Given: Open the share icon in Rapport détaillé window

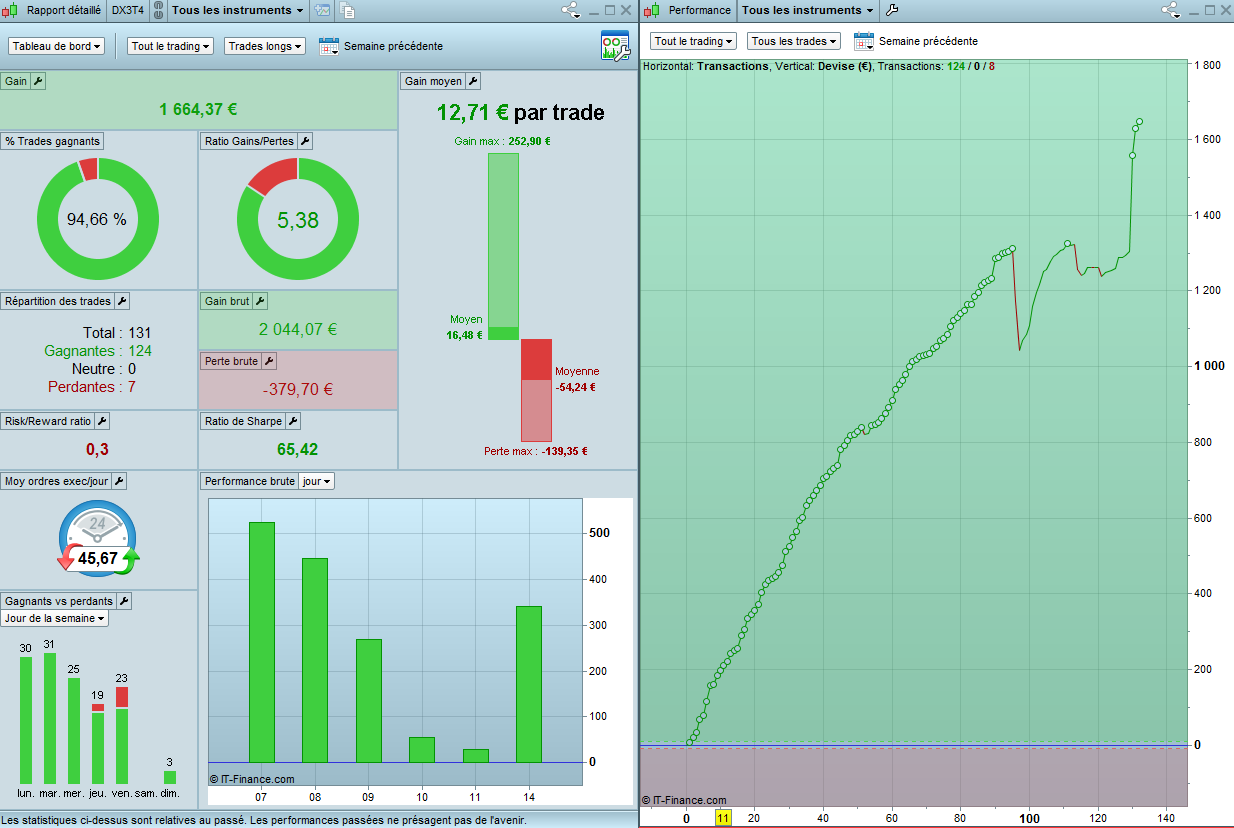Looking at the screenshot, I should pos(570,11).
